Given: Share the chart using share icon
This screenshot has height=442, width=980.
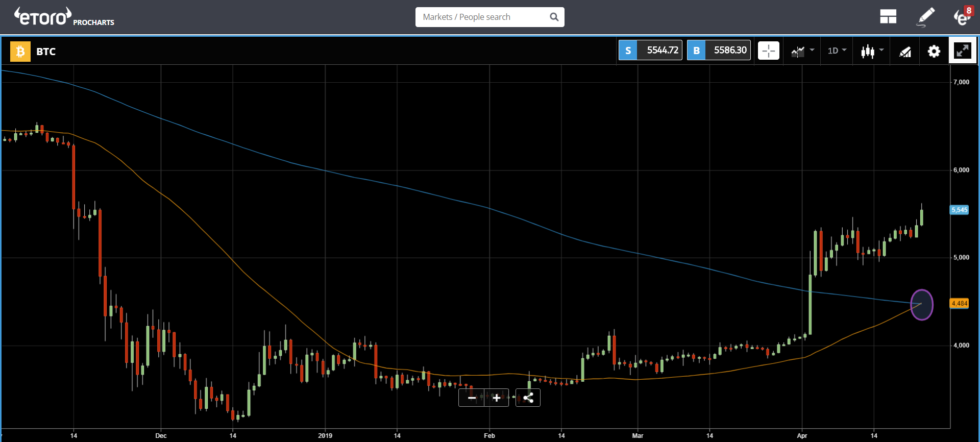Looking at the screenshot, I should 527,397.
